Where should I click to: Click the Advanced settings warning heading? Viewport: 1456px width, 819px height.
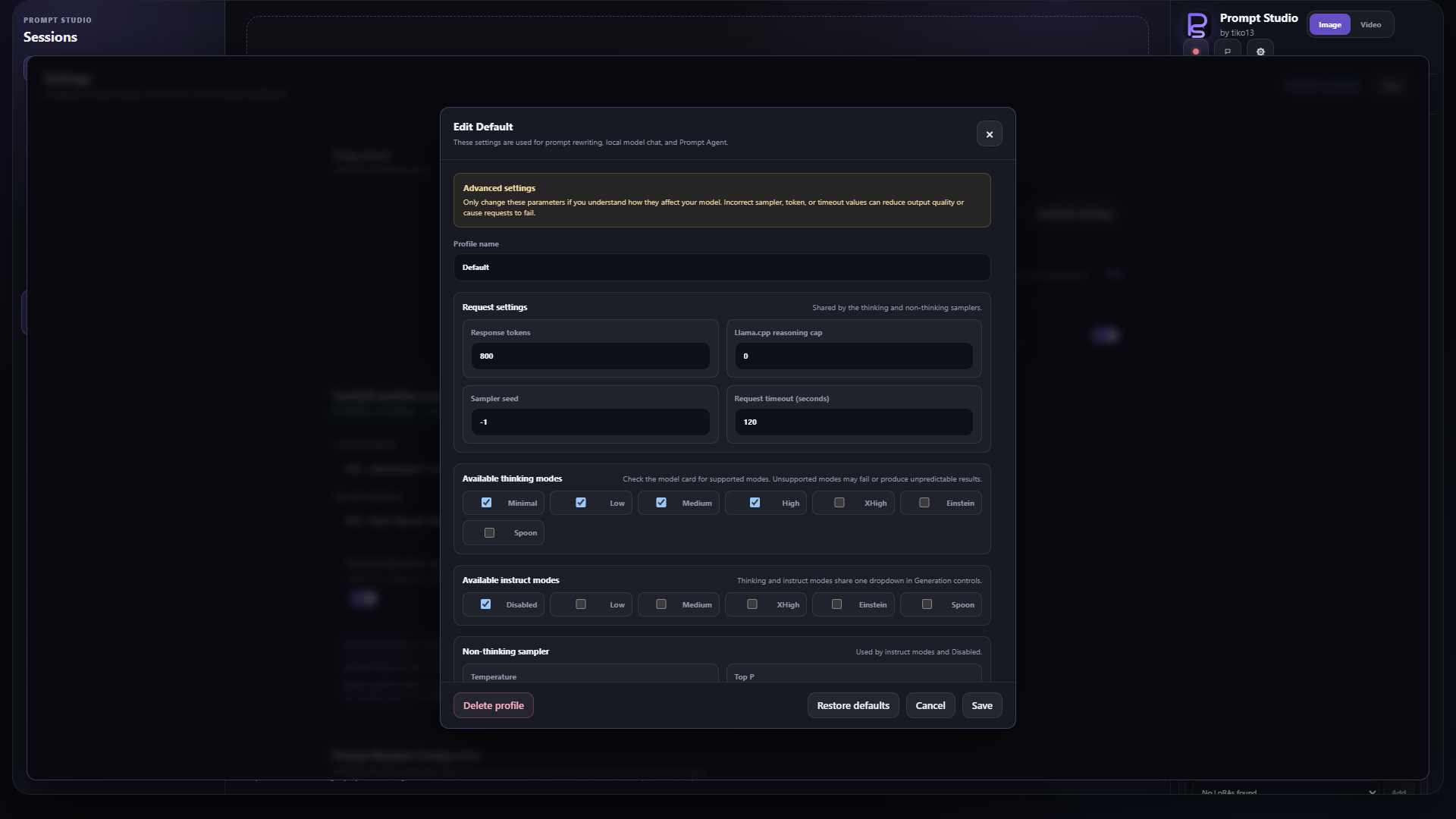pyautogui.click(x=499, y=188)
